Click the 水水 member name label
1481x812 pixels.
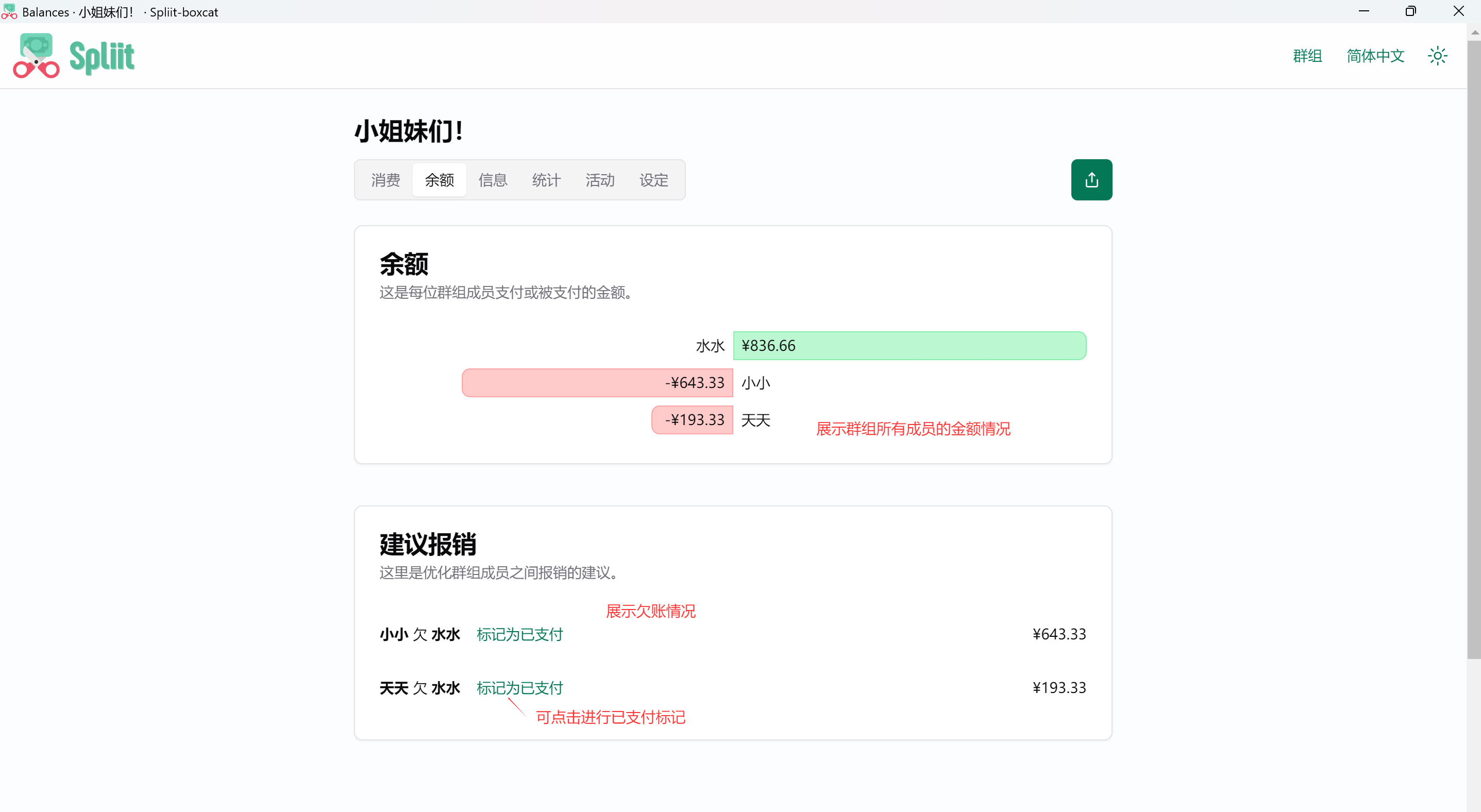click(x=710, y=346)
